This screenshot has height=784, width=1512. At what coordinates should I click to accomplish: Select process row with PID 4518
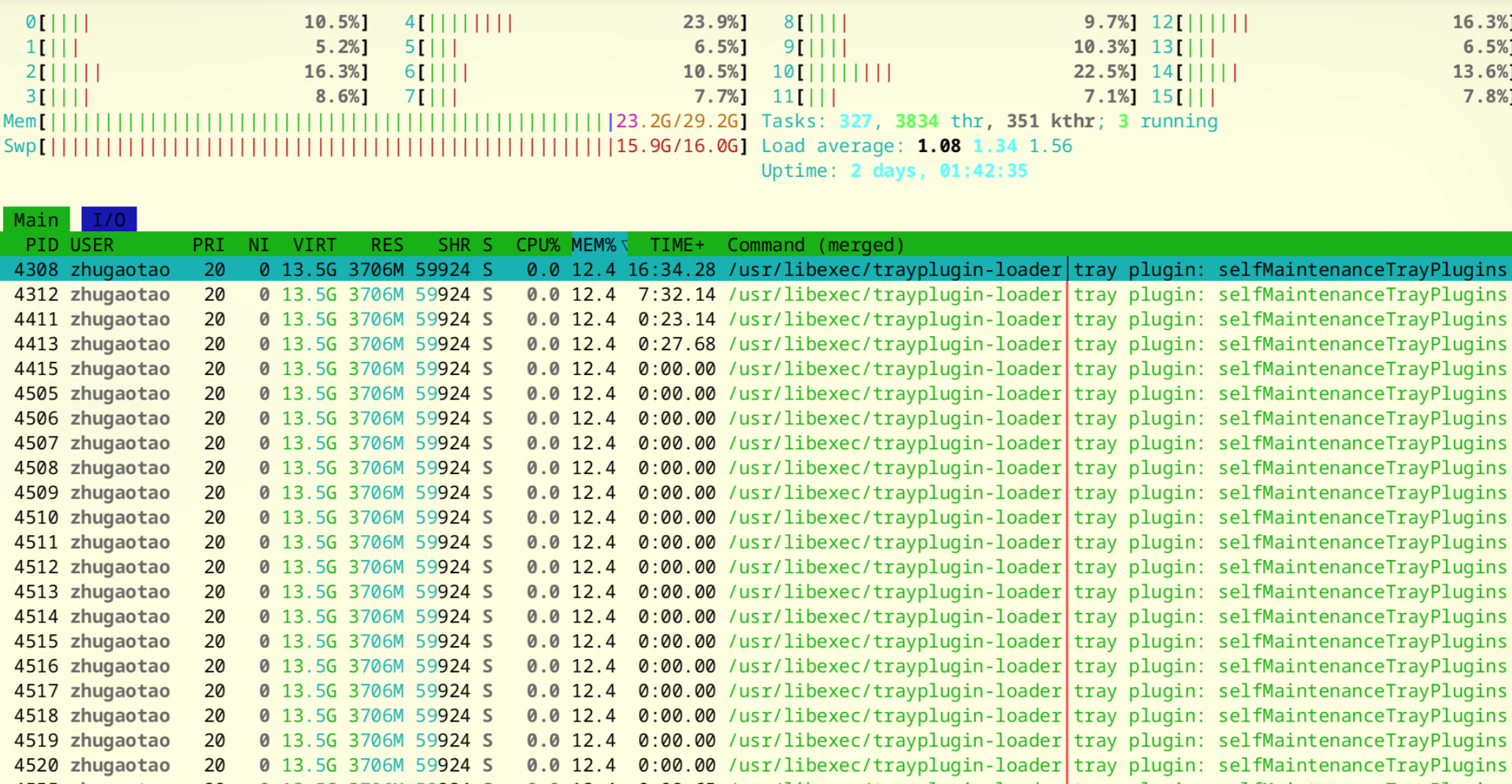(x=756, y=716)
